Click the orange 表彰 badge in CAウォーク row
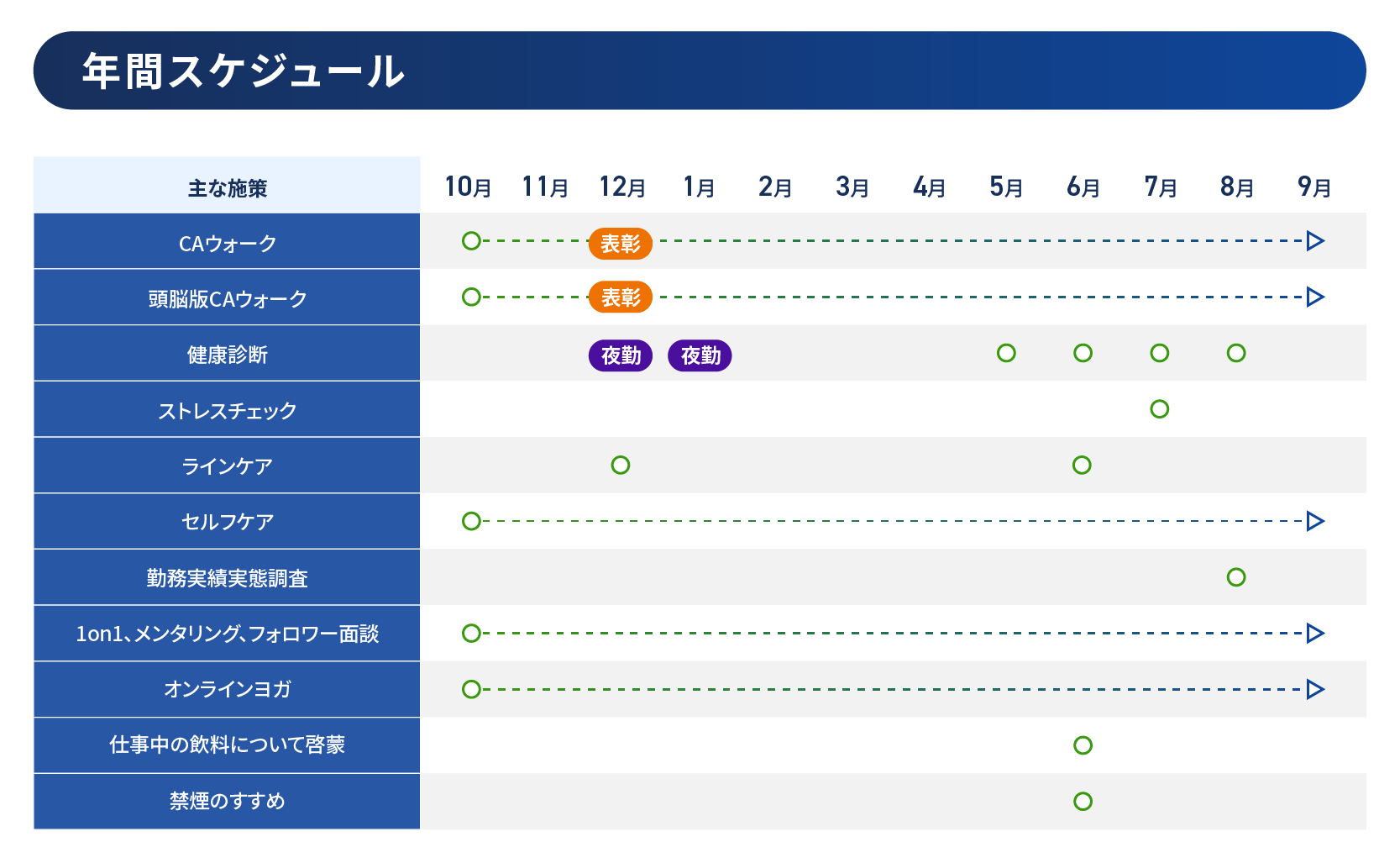Viewport: 1400px width, 863px height. (621, 244)
